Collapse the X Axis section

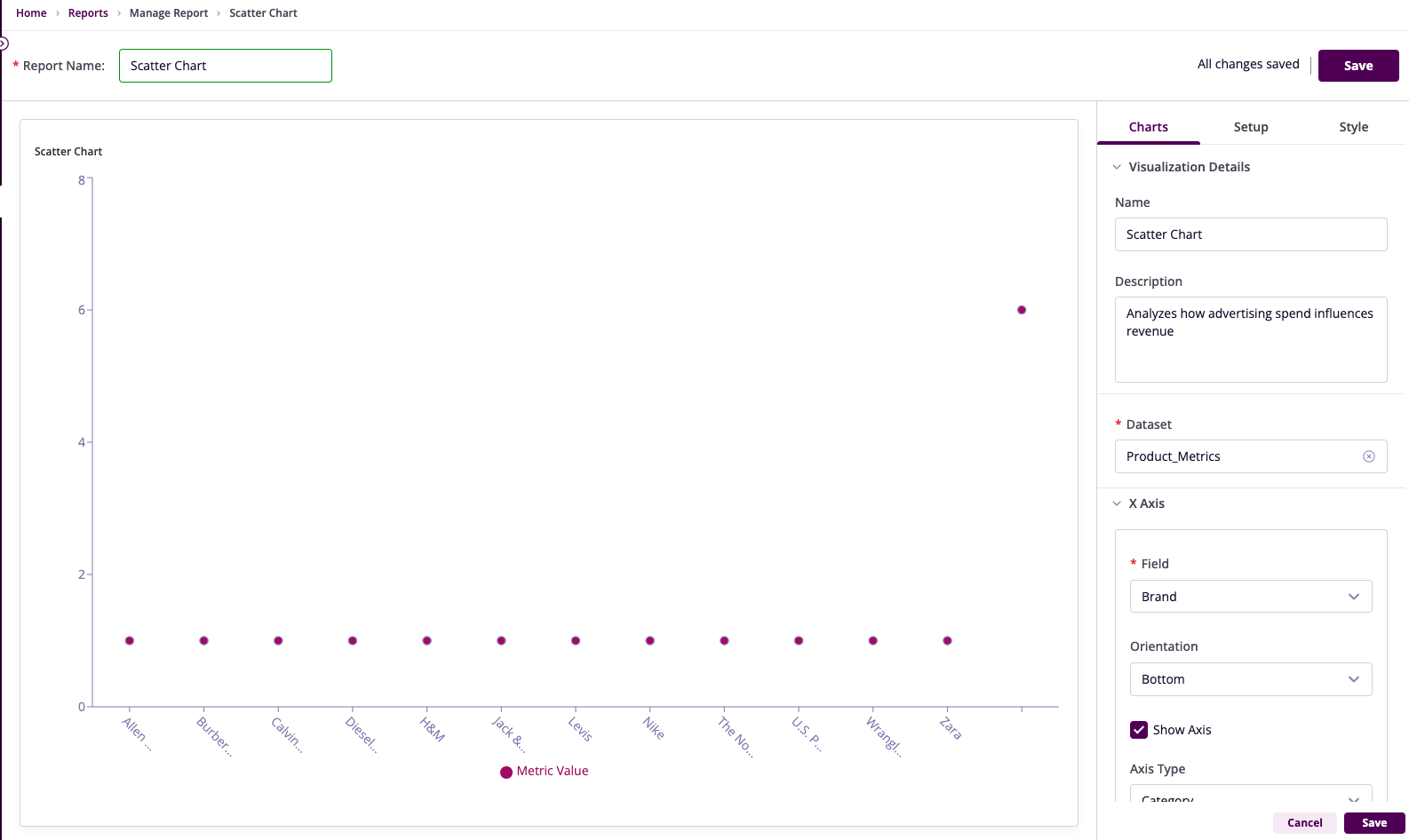[1117, 503]
